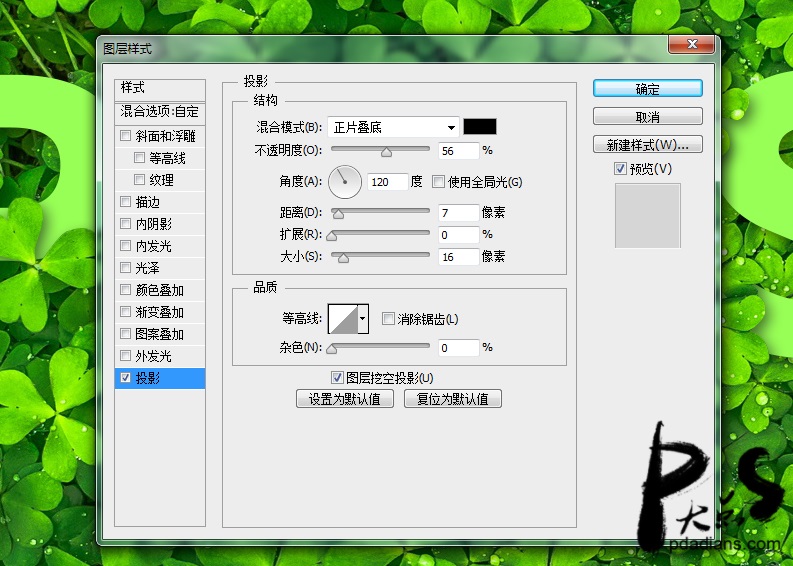Click the angle dial control
793x566 pixels.
345,182
